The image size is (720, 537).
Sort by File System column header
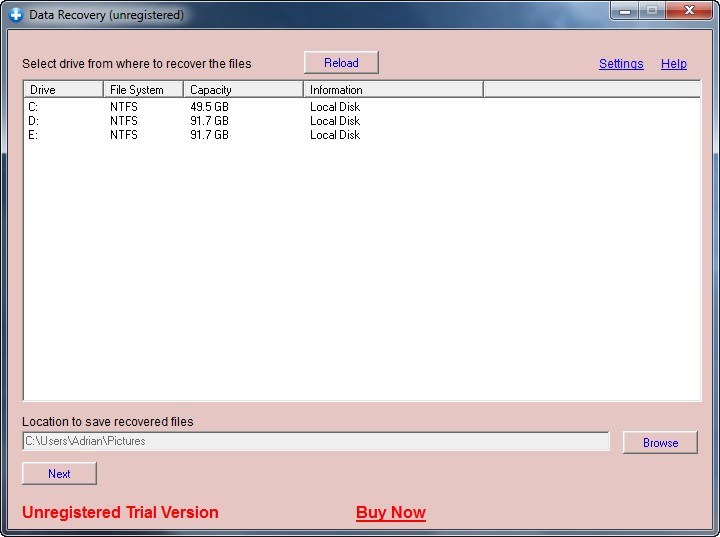(144, 90)
